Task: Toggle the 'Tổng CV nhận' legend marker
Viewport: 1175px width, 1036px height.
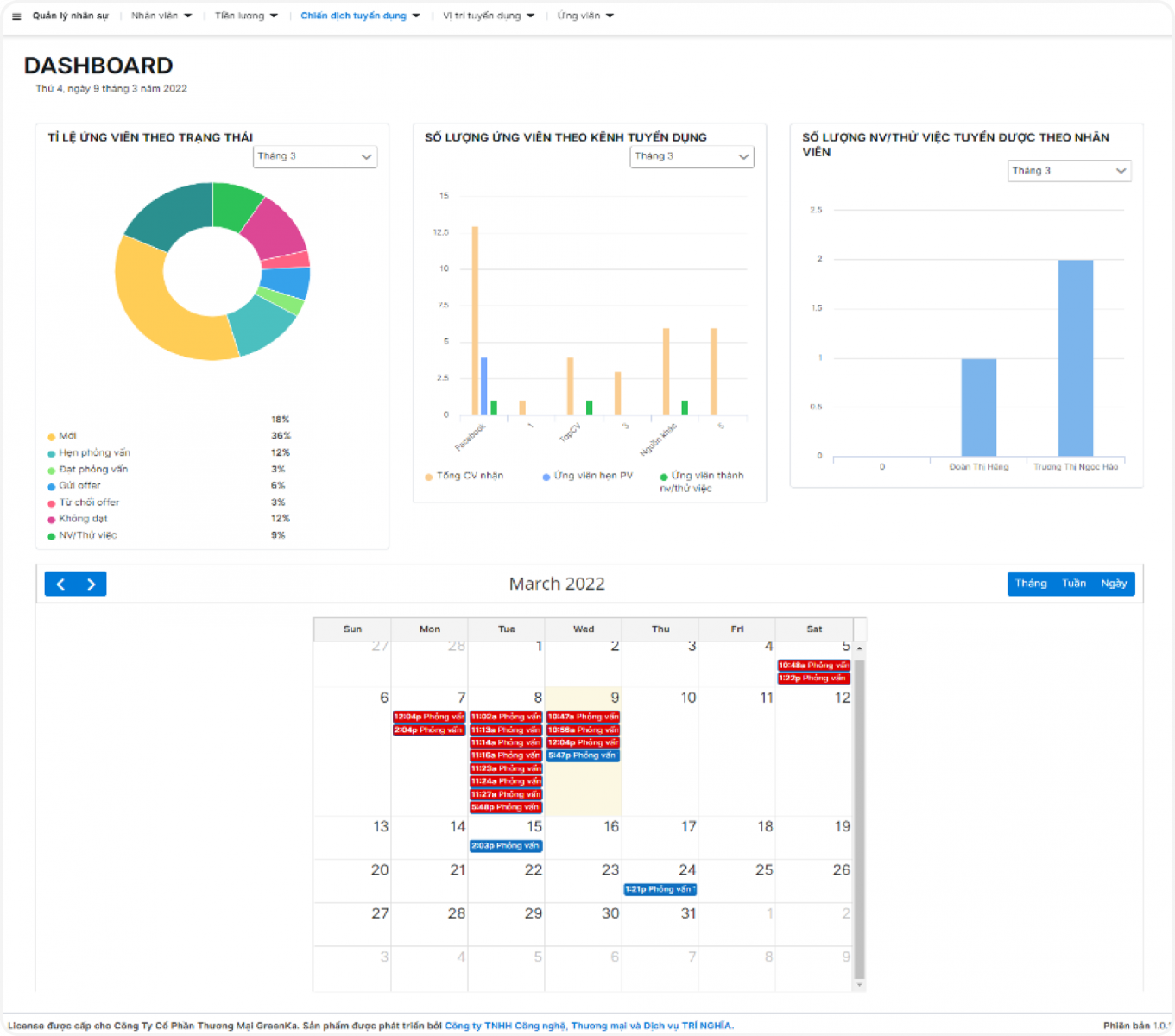Action: 429,477
